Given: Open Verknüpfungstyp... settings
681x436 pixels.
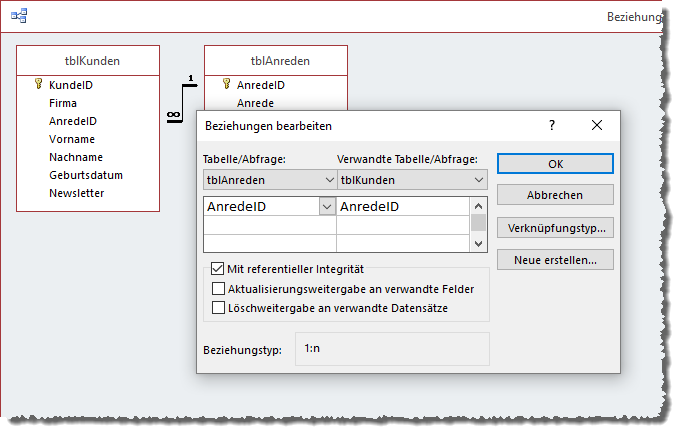Looking at the screenshot, I should point(555,228).
